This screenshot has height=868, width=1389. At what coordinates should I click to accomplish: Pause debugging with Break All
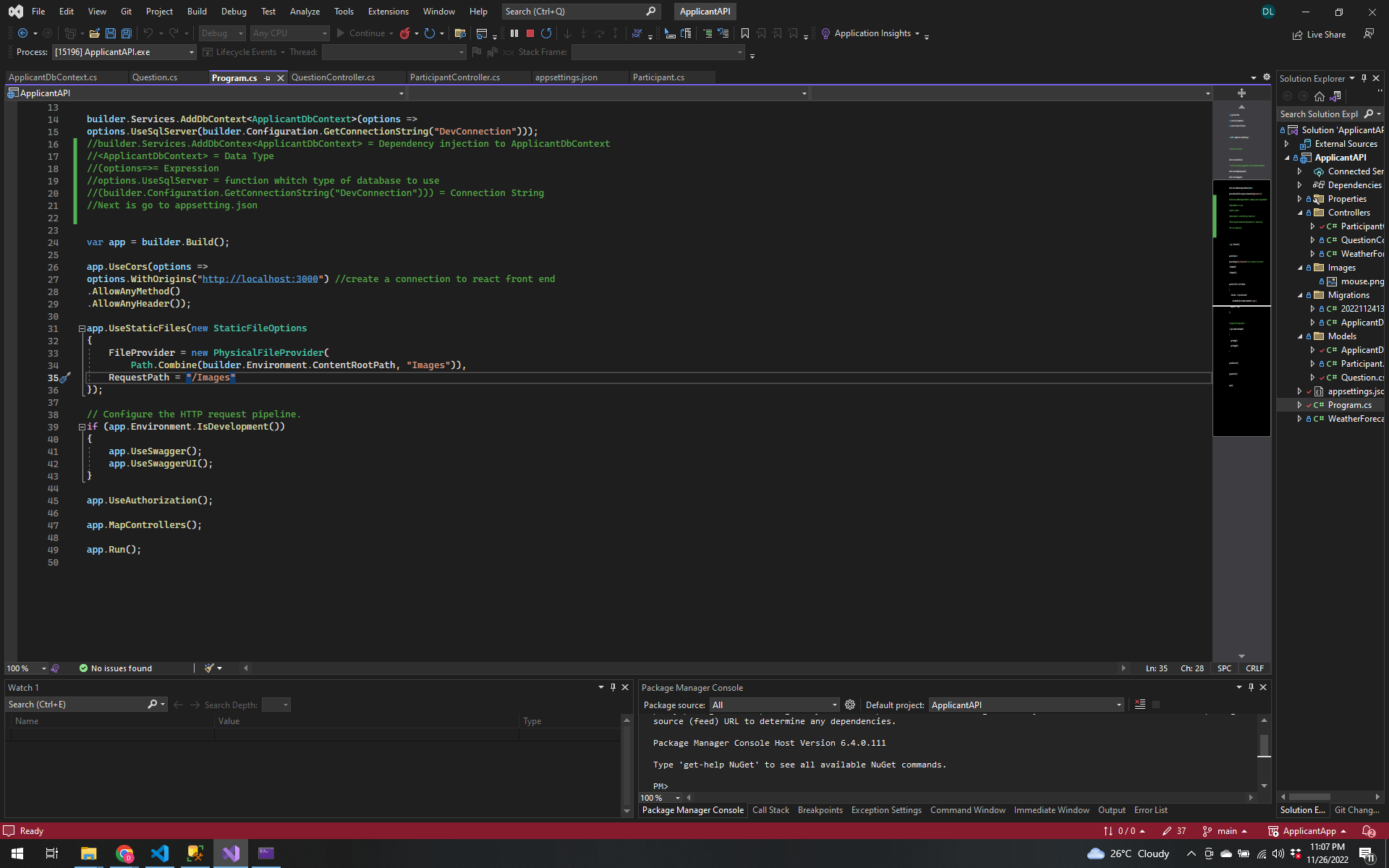pyautogui.click(x=514, y=33)
